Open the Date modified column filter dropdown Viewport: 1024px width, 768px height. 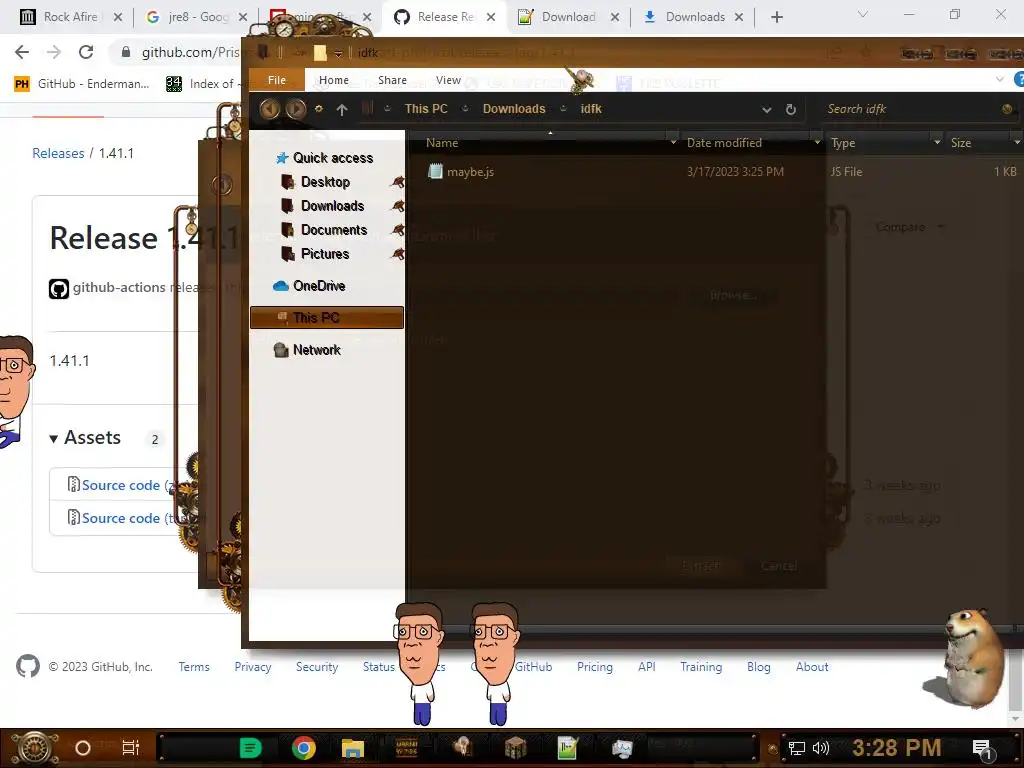[817, 142]
